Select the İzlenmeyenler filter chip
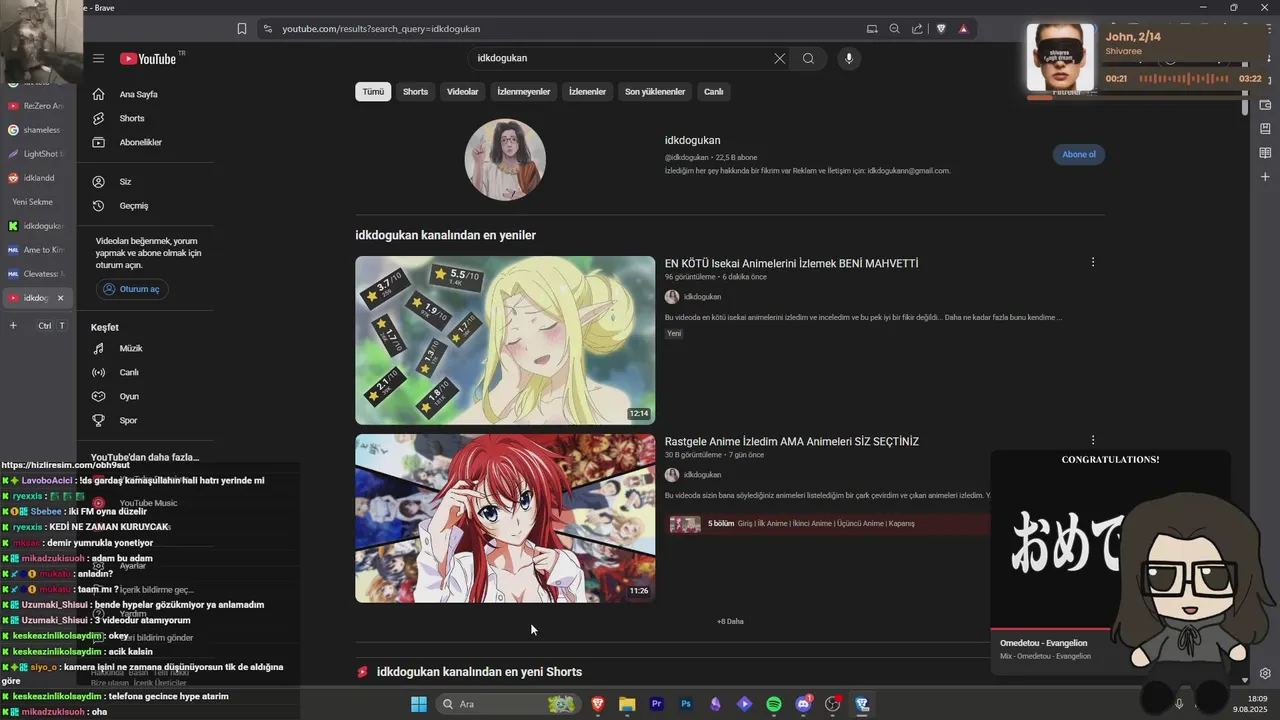The image size is (1280, 720). point(524,91)
